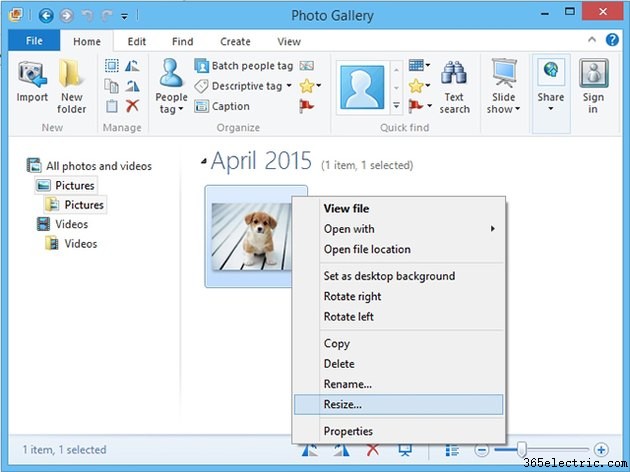Select the Home tab
630x472 pixels.
(x=87, y=41)
